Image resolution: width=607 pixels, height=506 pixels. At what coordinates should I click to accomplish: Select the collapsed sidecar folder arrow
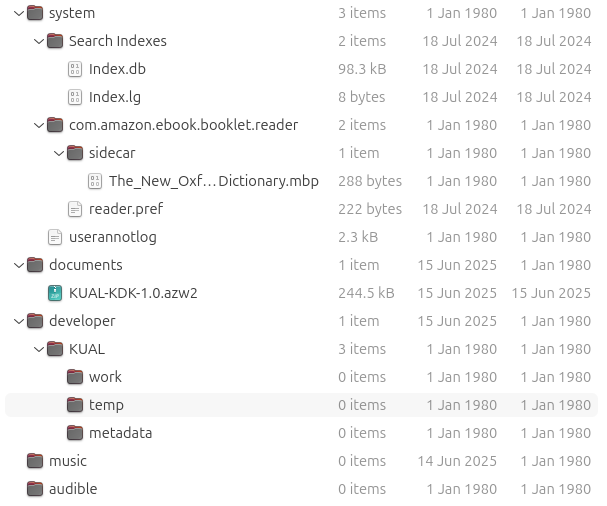point(59,153)
